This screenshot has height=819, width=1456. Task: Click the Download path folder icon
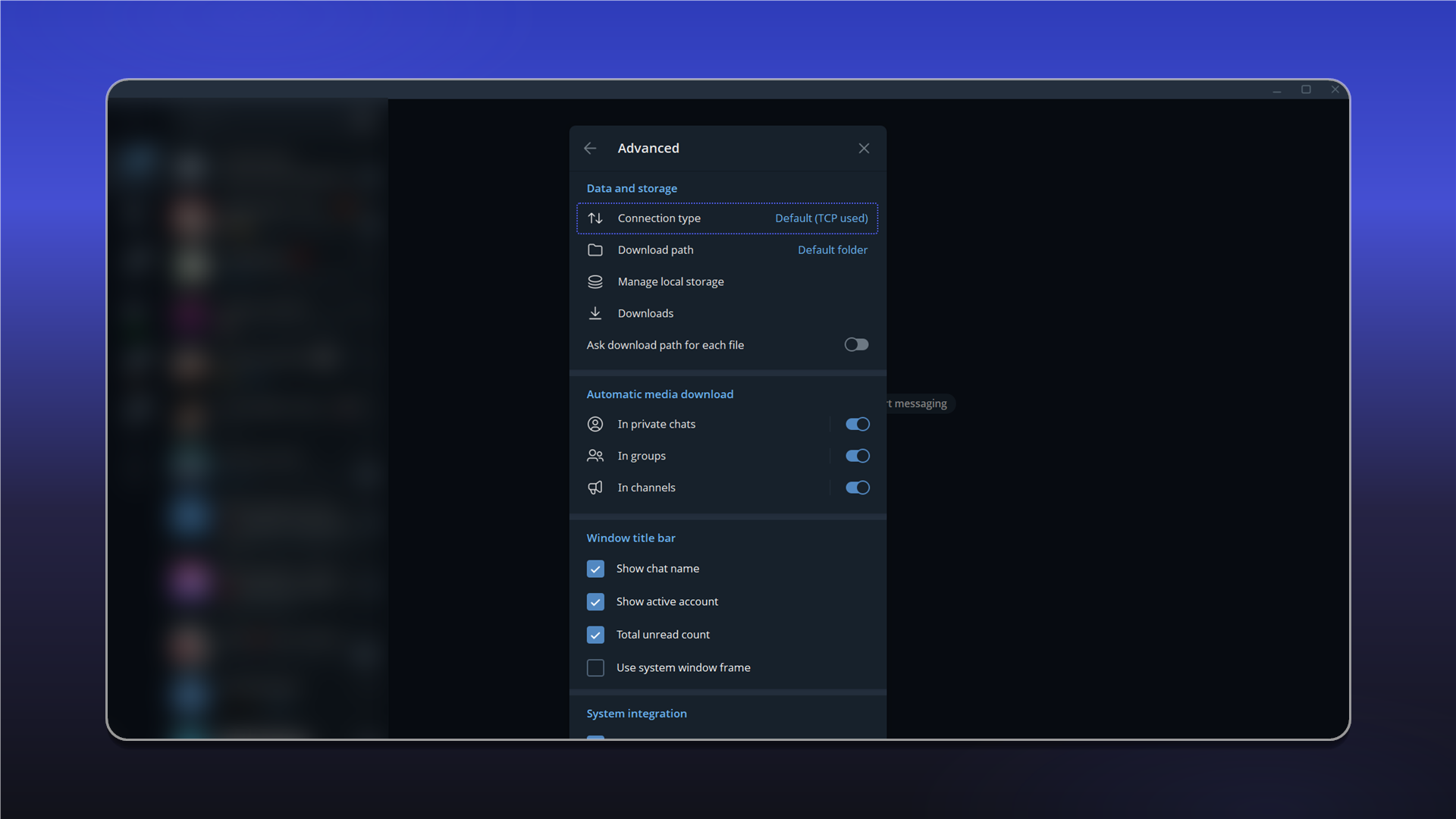pos(595,250)
